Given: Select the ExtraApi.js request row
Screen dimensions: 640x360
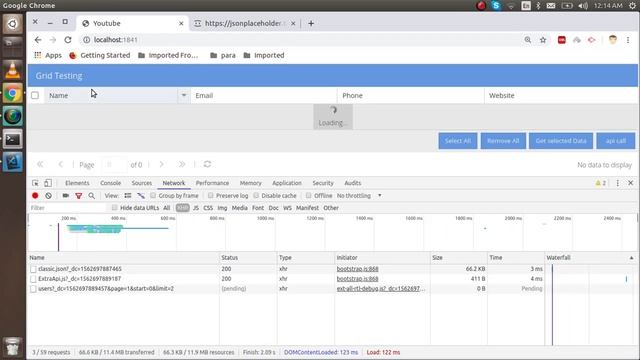Looking at the screenshot, I should point(286,279).
